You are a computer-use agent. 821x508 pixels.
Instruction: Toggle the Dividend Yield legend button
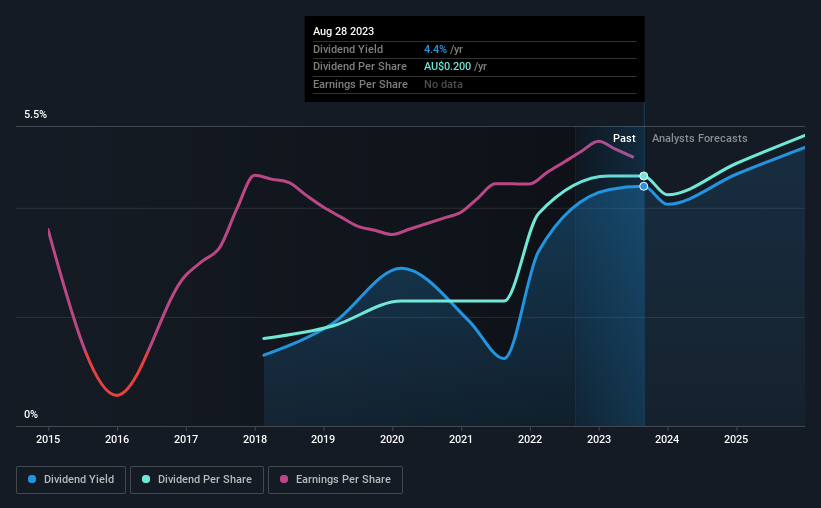[x=71, y=480]
